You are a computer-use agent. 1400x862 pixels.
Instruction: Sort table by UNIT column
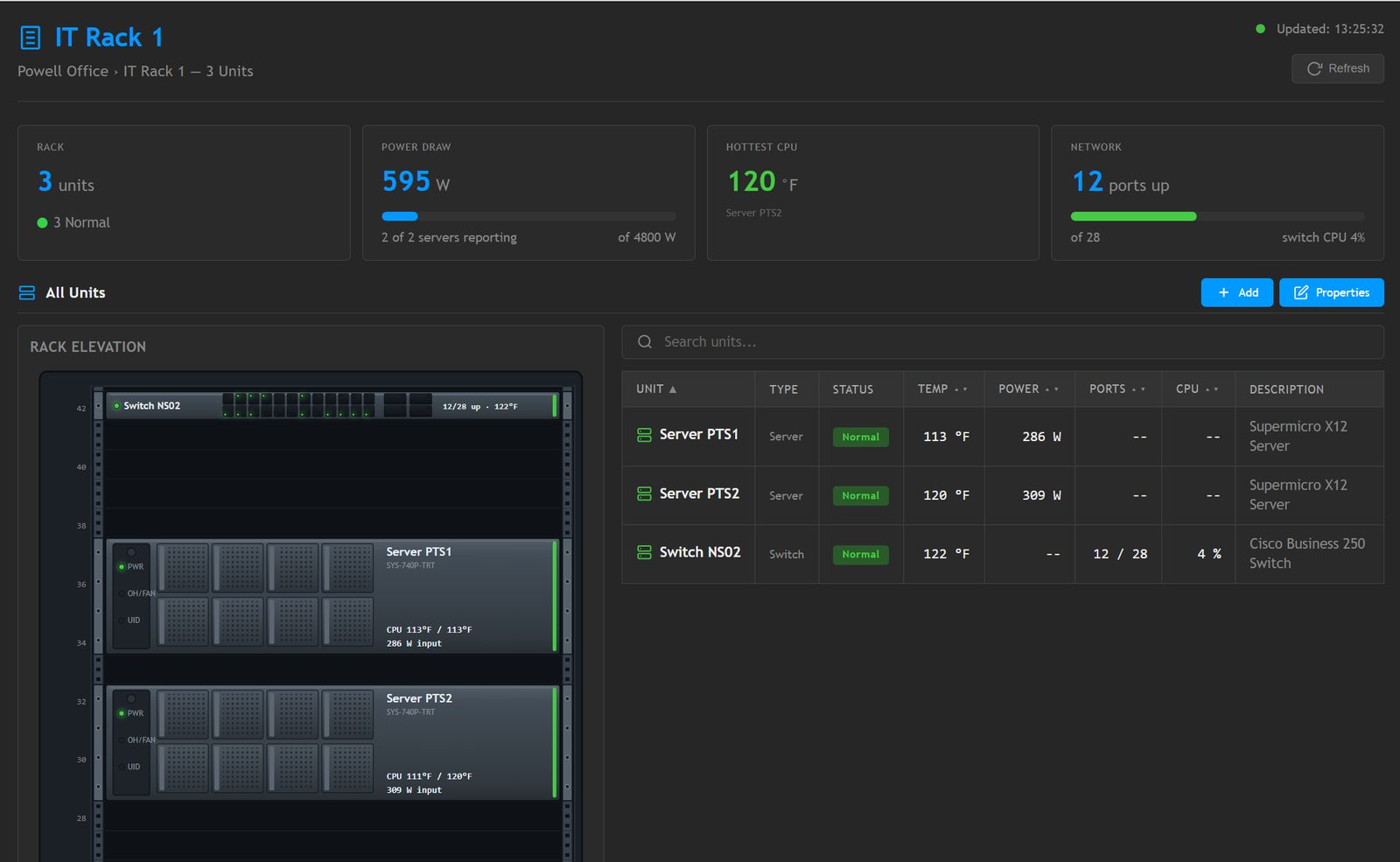click(x=656, y=389)
